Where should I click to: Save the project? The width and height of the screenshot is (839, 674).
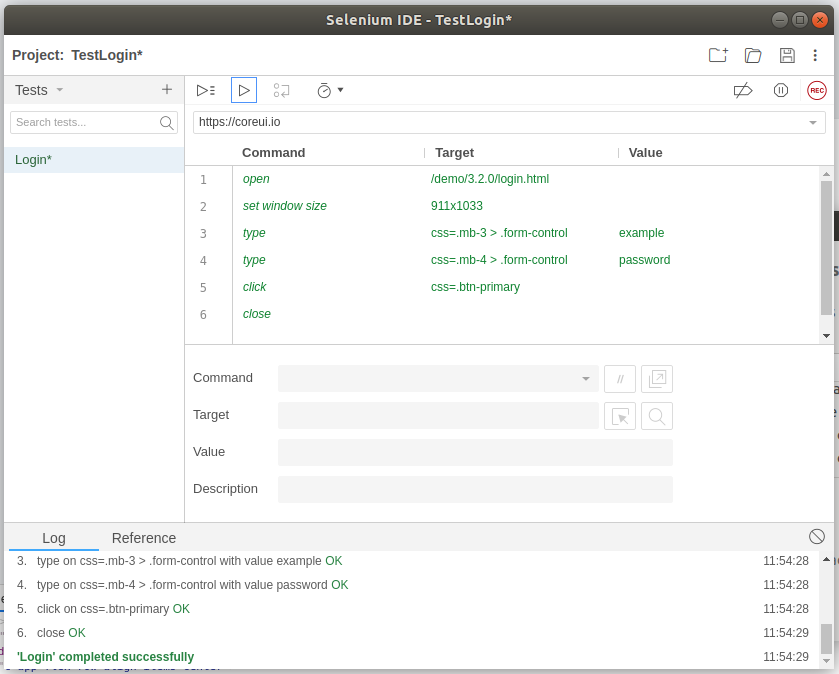coord(787,55)
